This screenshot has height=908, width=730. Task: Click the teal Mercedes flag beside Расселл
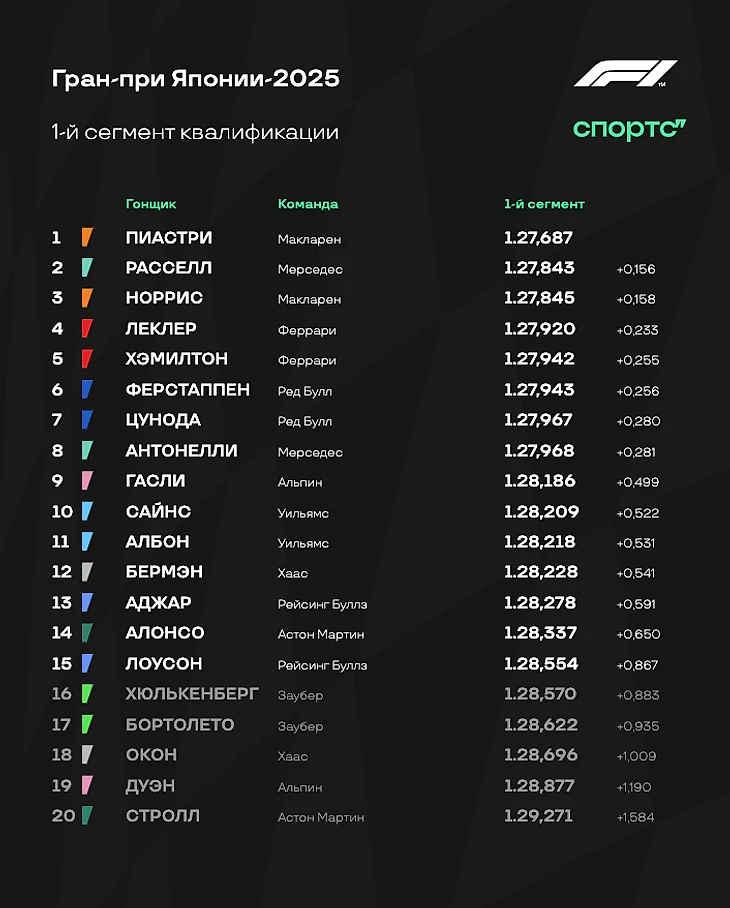pyautogui.click(x=87, y=268)
